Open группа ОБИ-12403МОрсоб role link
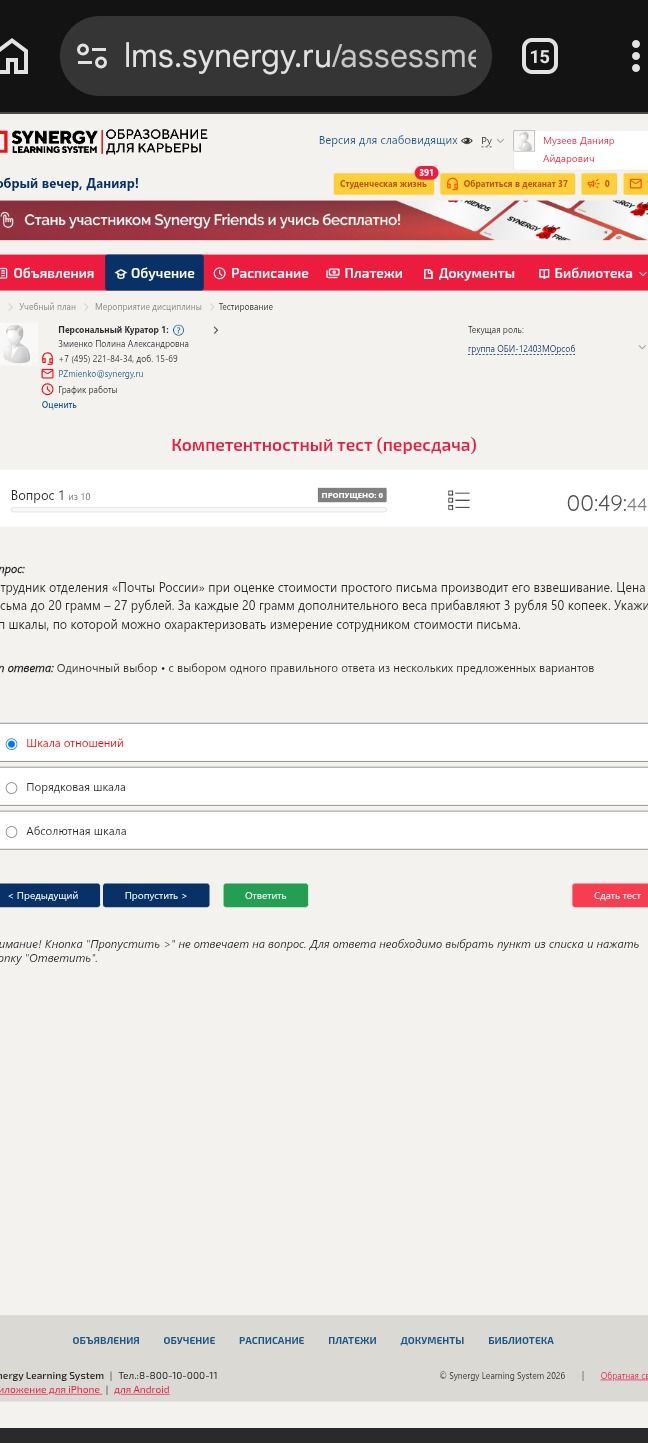This screenshot has width=648, height=1443. [521, 349]
